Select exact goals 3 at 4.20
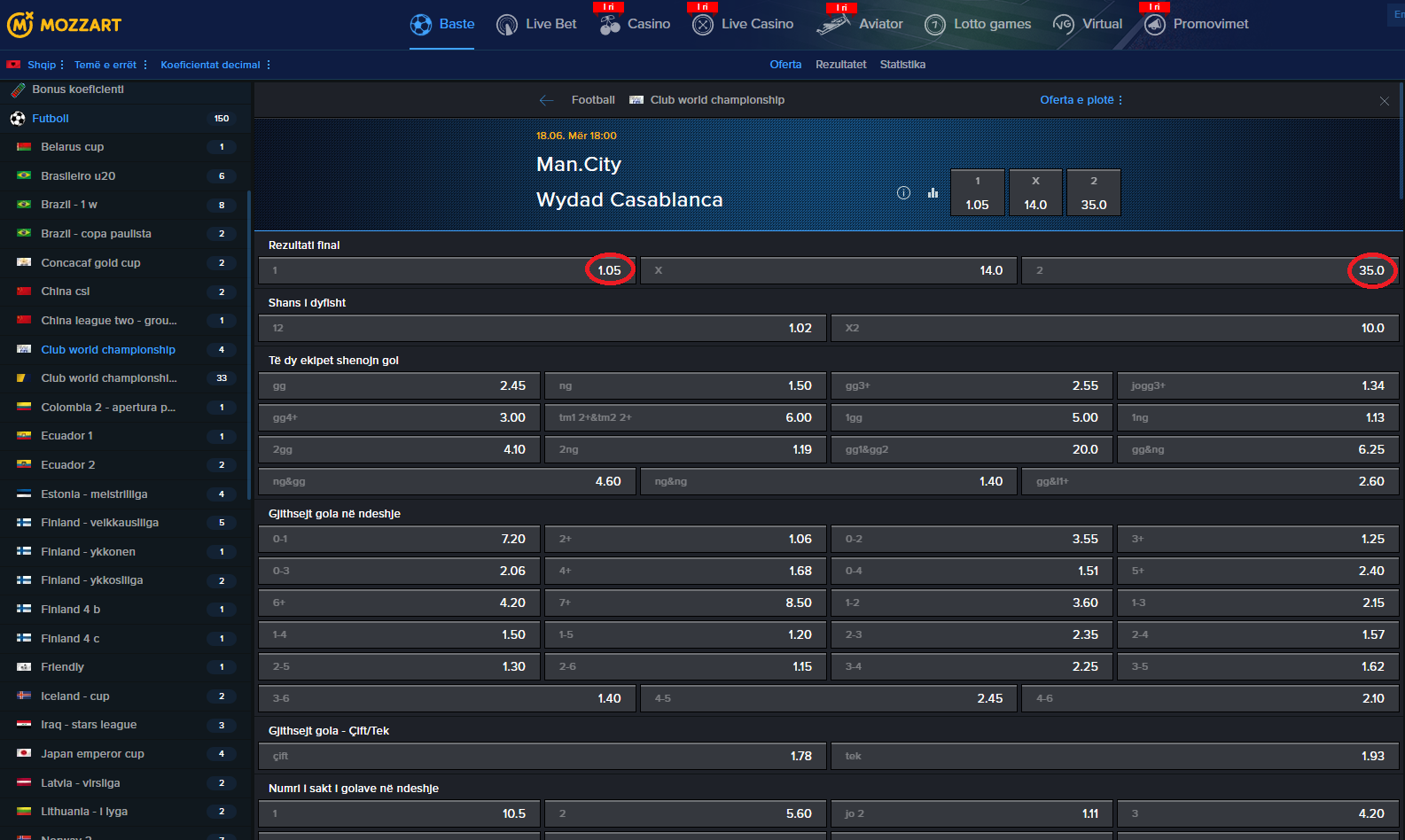Image resolution: width=1405 pixels, height=840 pixels. click(1258, 813)
